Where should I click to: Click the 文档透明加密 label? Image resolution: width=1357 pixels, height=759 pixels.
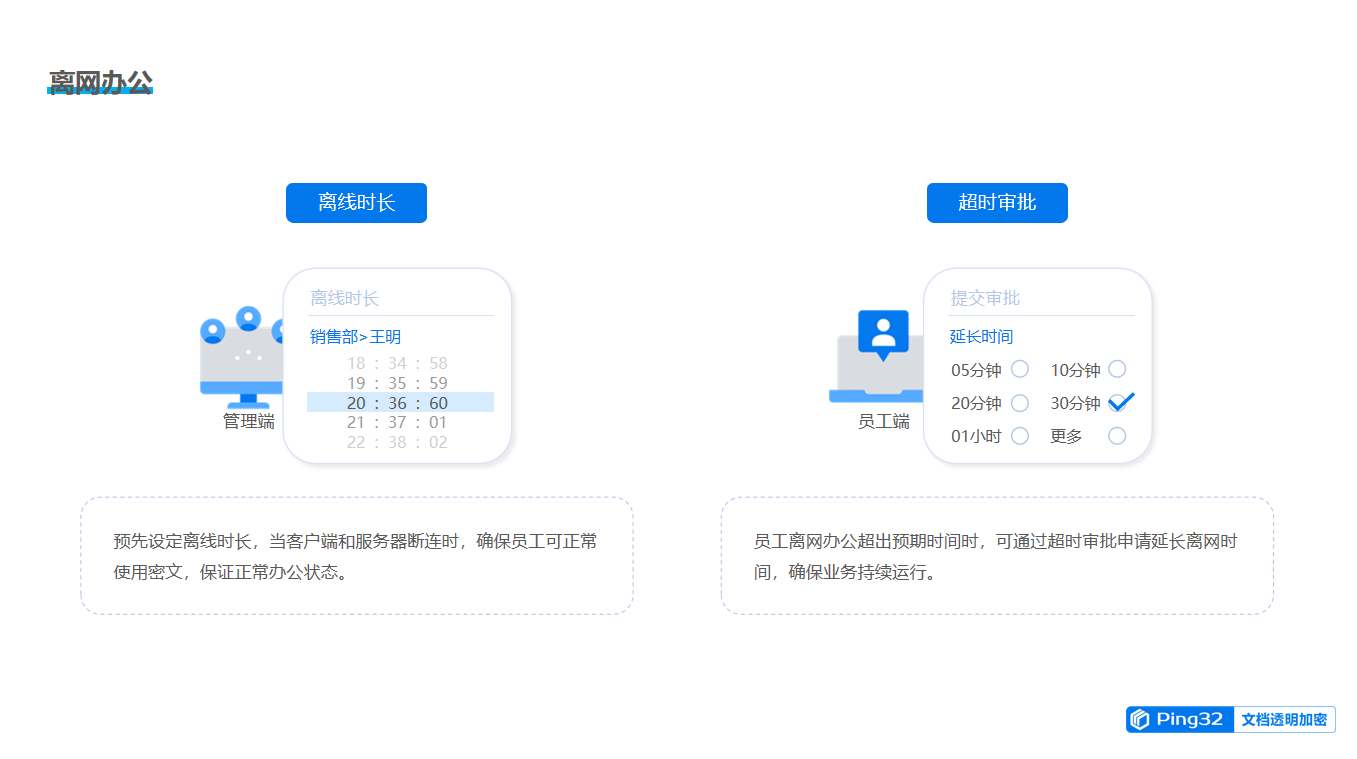click(1284, 720)
